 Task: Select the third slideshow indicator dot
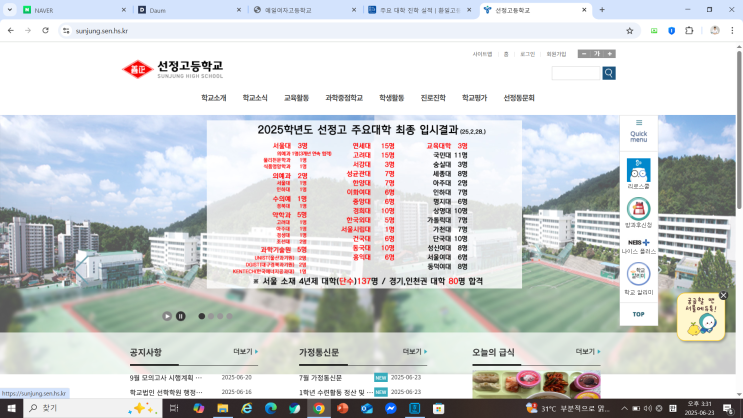tap(220, 316)
